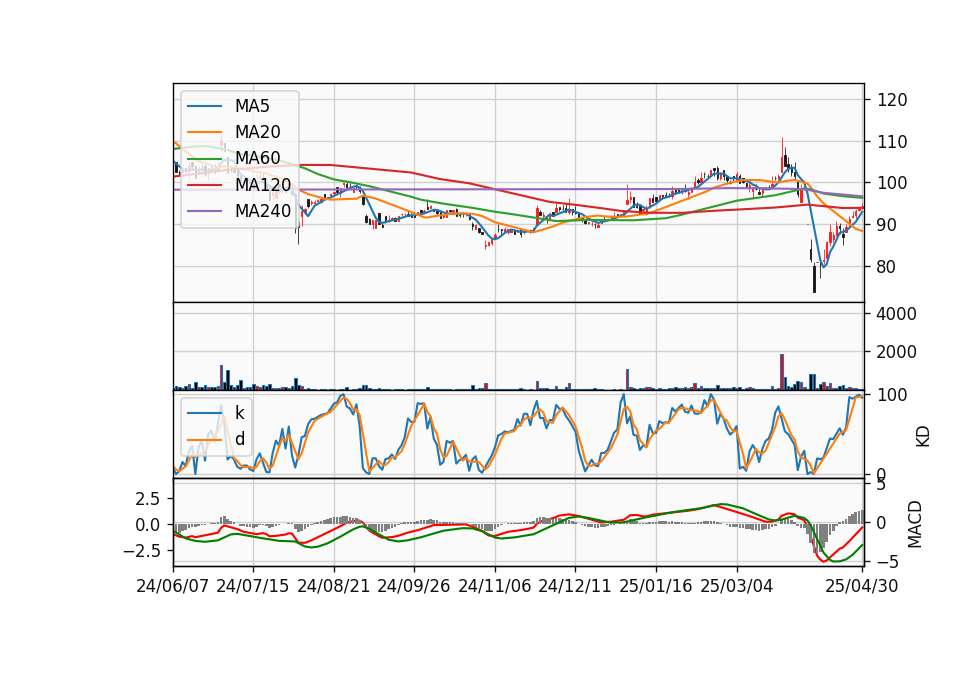960x690 pixels.
Task: Click the 24/09/26 date label
Action: [x=414, y=586]
